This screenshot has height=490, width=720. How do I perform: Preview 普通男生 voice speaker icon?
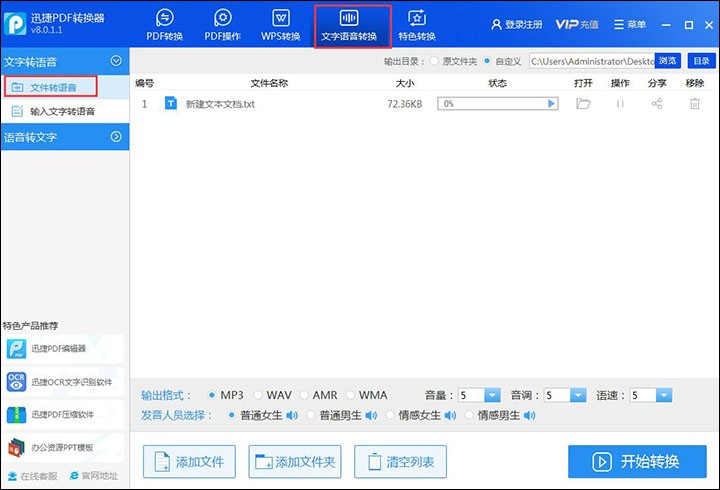tap(371, 416)
